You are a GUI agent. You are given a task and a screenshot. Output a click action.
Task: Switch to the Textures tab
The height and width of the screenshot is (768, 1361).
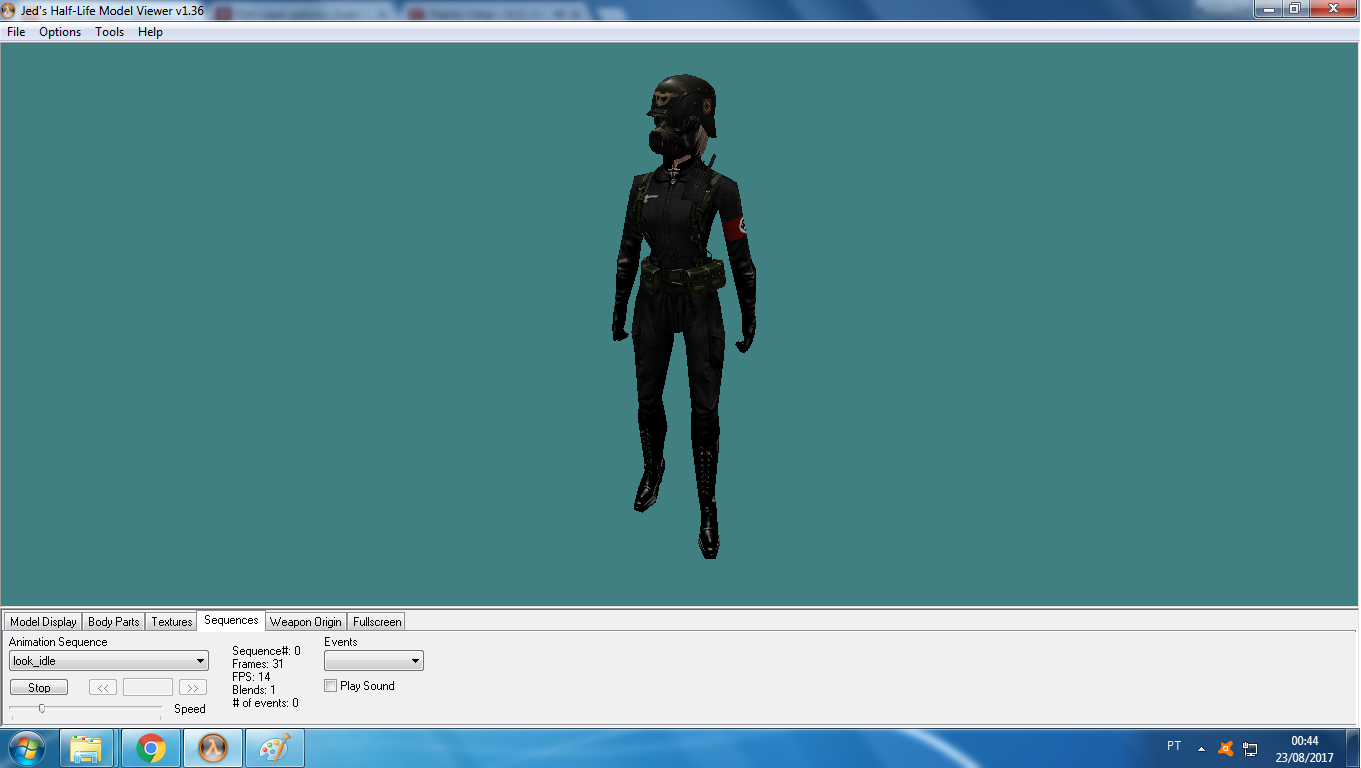coord(172,622)
